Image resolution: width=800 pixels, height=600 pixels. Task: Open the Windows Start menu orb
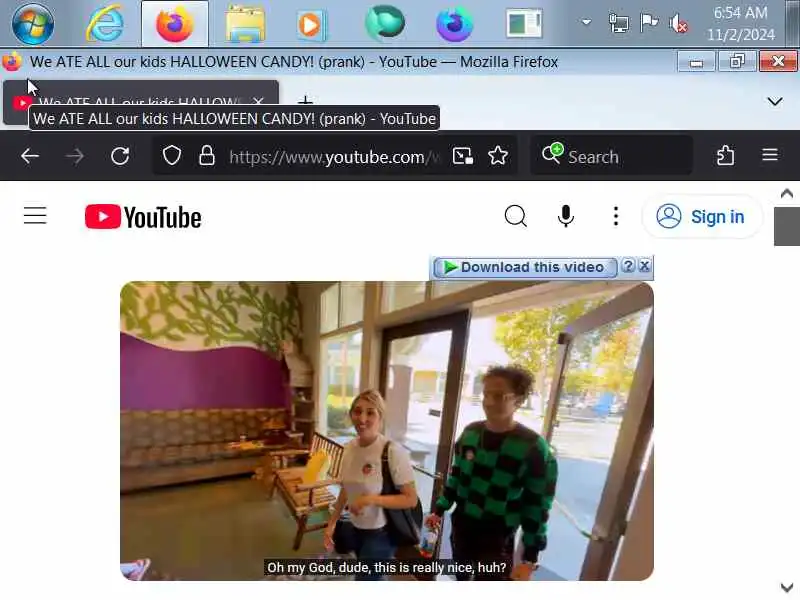33,24
